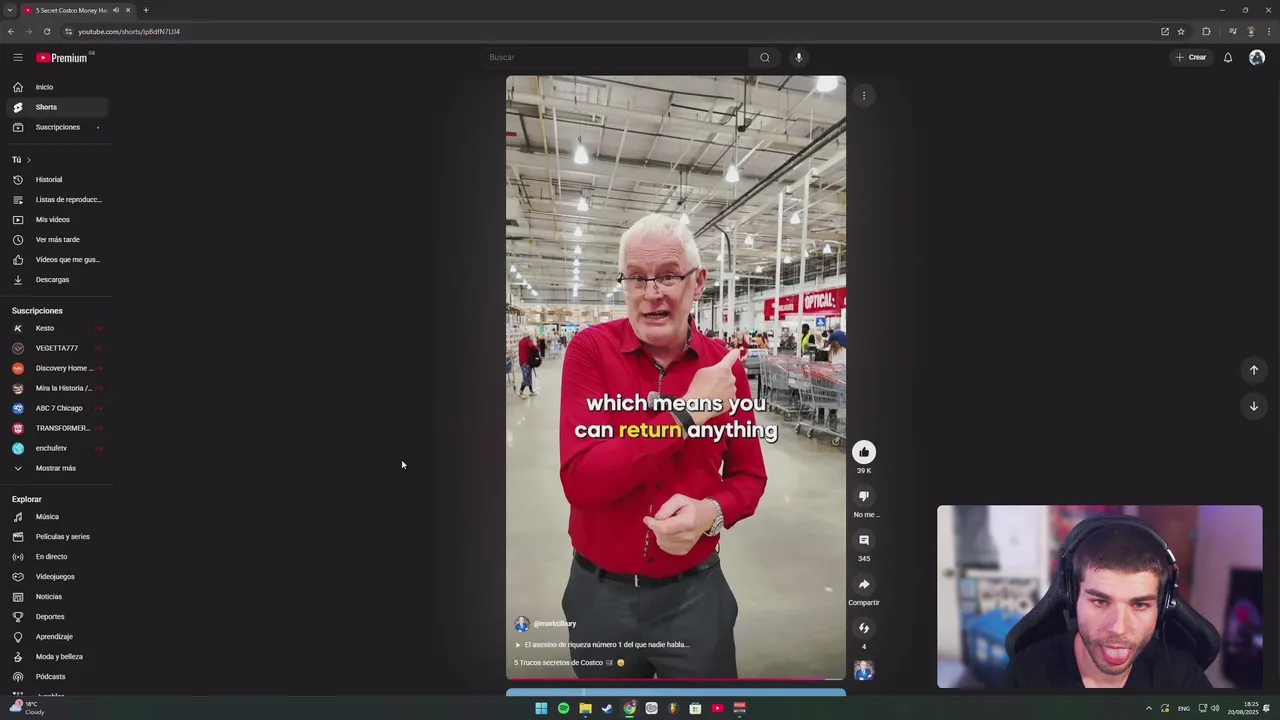Image resolution: width=1280 pixels, height=720 pixels.
Task: Open Música in Explorar
Action: point(56,517)
